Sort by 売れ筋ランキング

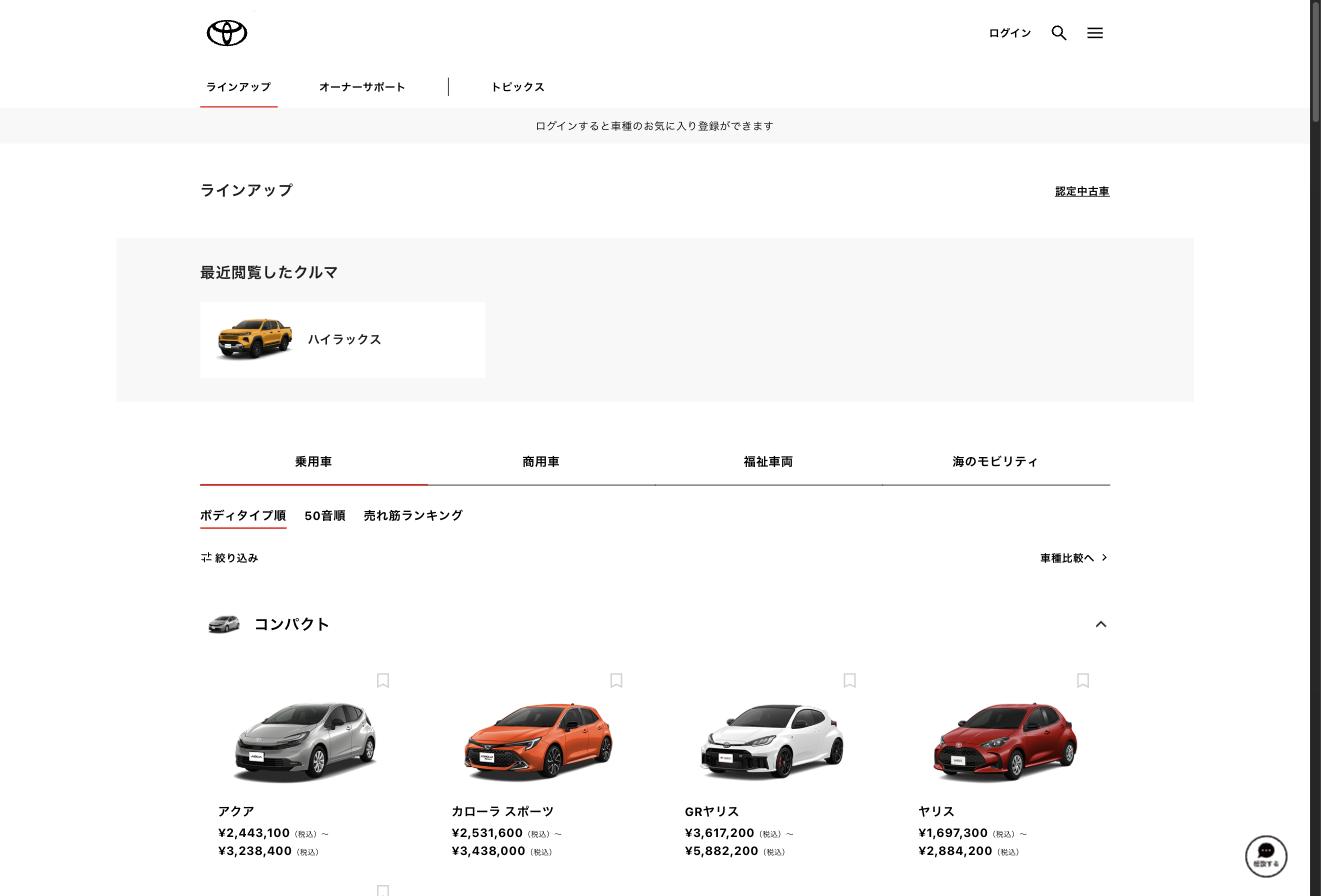click(413, 516)
